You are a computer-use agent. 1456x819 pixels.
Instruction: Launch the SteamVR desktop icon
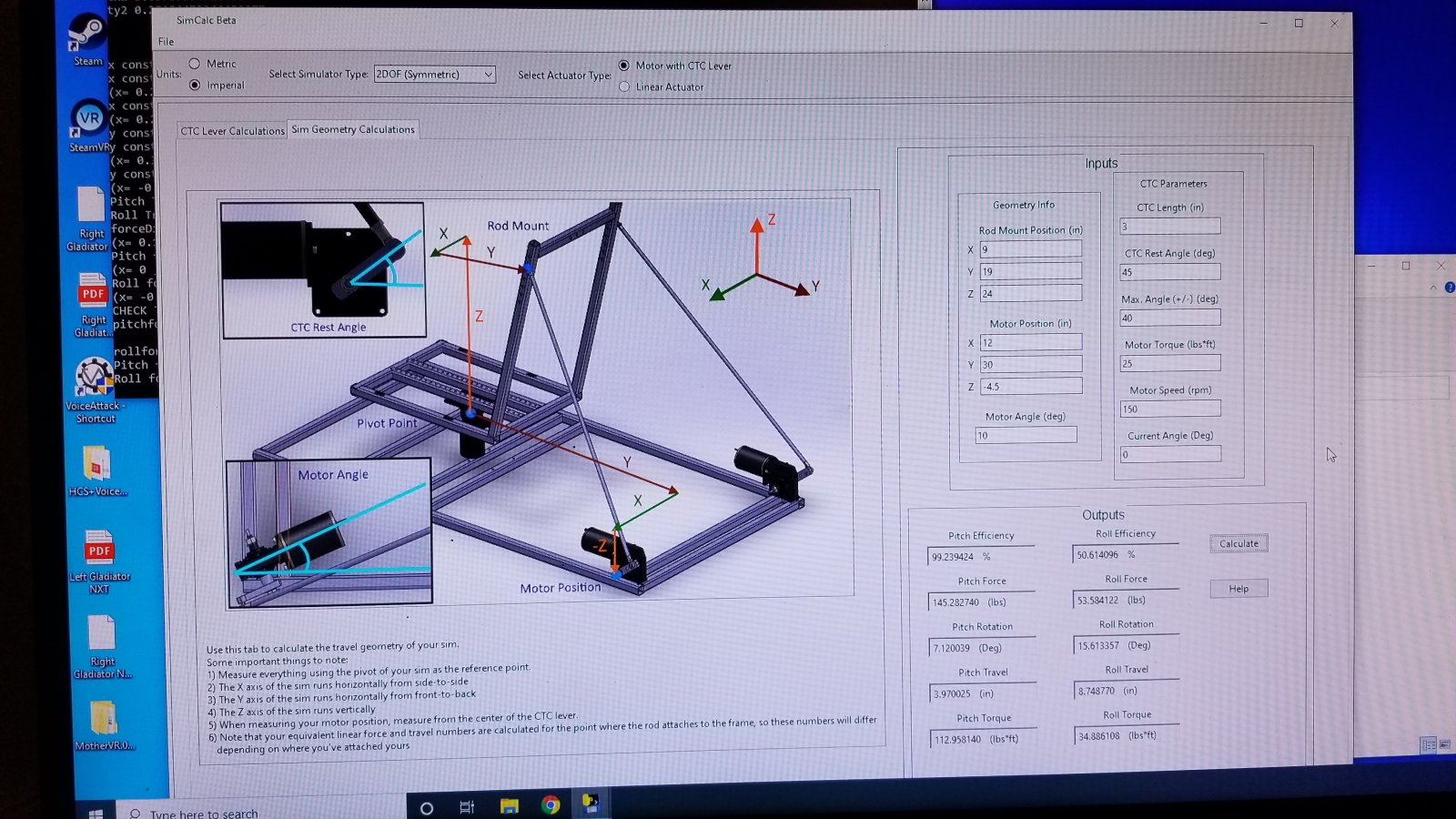point(90,126)
